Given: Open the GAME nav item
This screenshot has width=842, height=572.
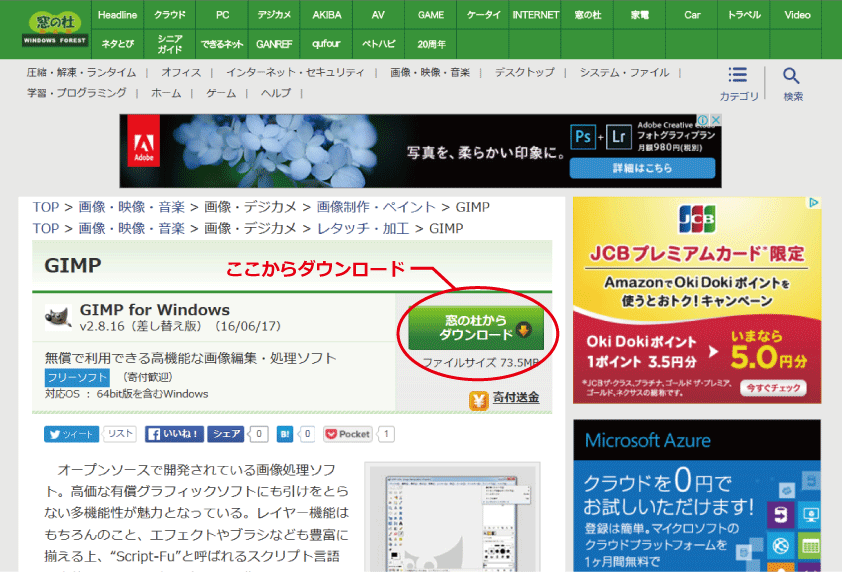Looking at the screenshot, I should click(431, 15).
